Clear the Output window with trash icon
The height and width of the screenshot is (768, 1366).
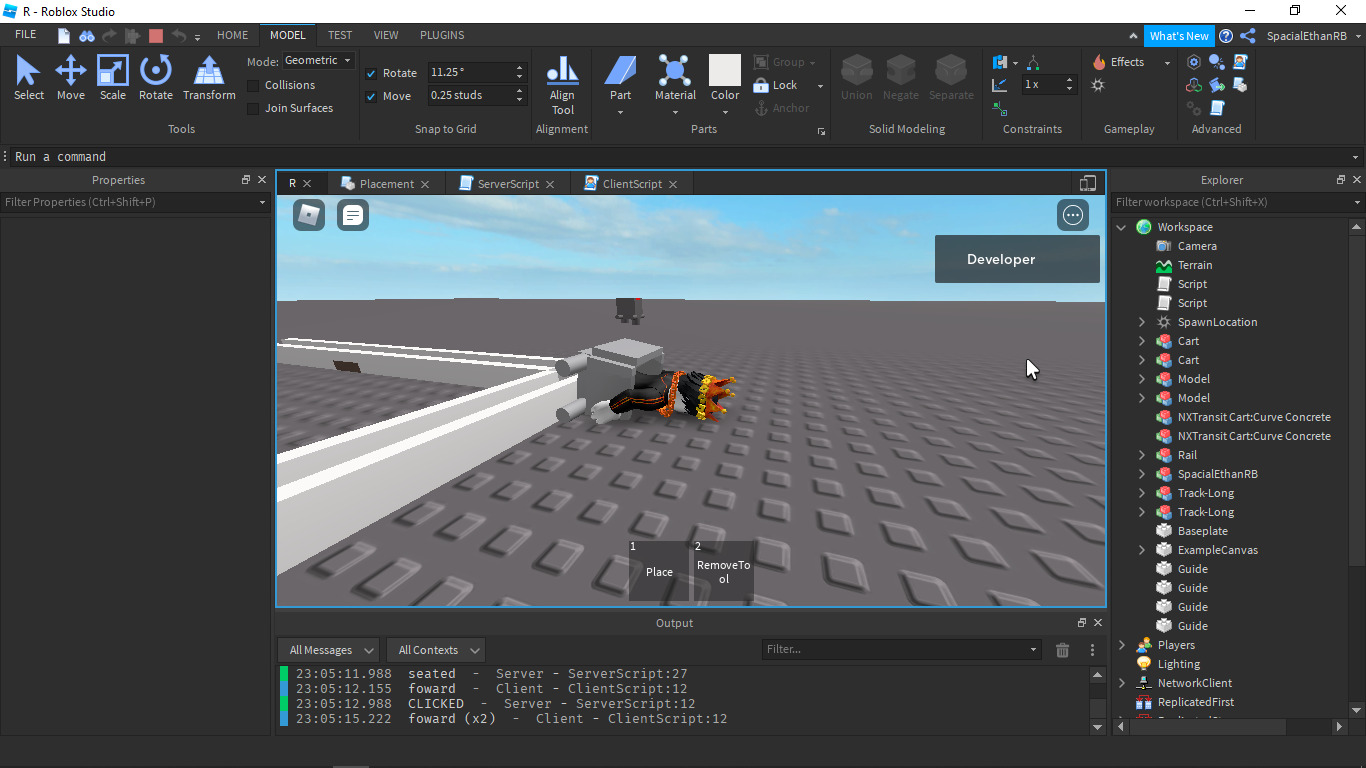[x=1062, y=650]
